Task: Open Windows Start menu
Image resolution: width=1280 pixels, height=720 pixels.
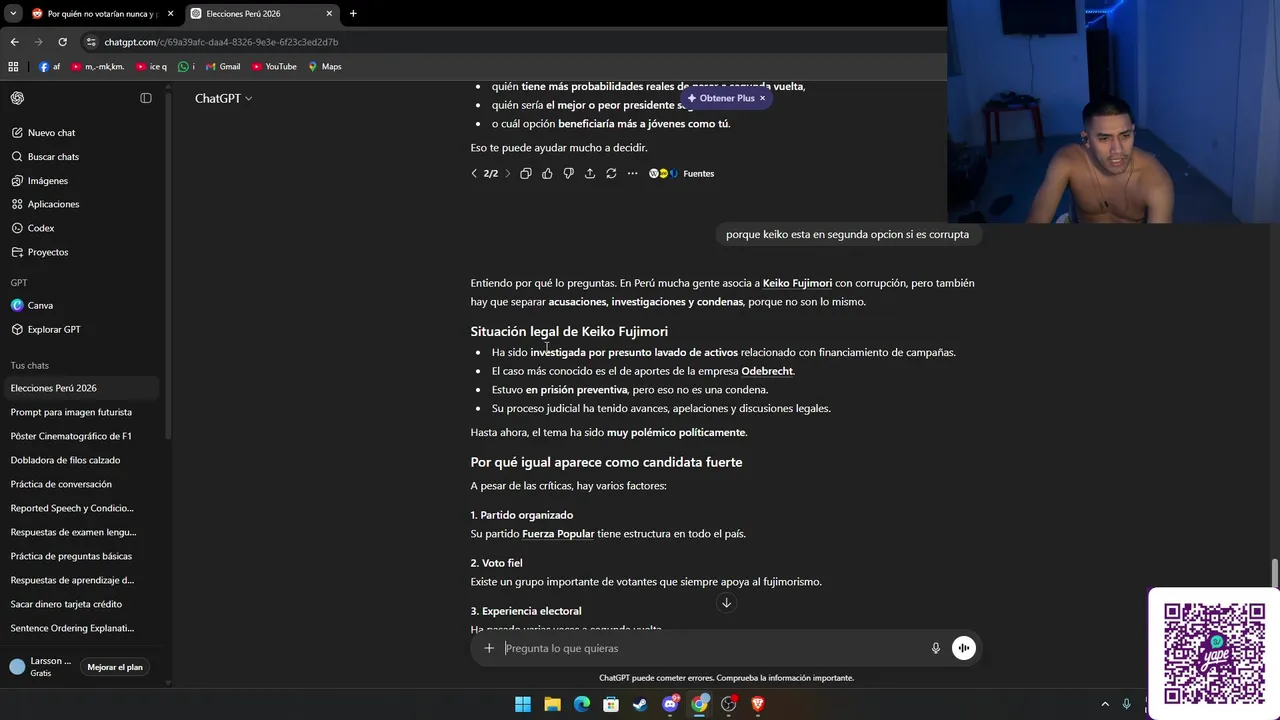Action: click(x=523, y=704)
